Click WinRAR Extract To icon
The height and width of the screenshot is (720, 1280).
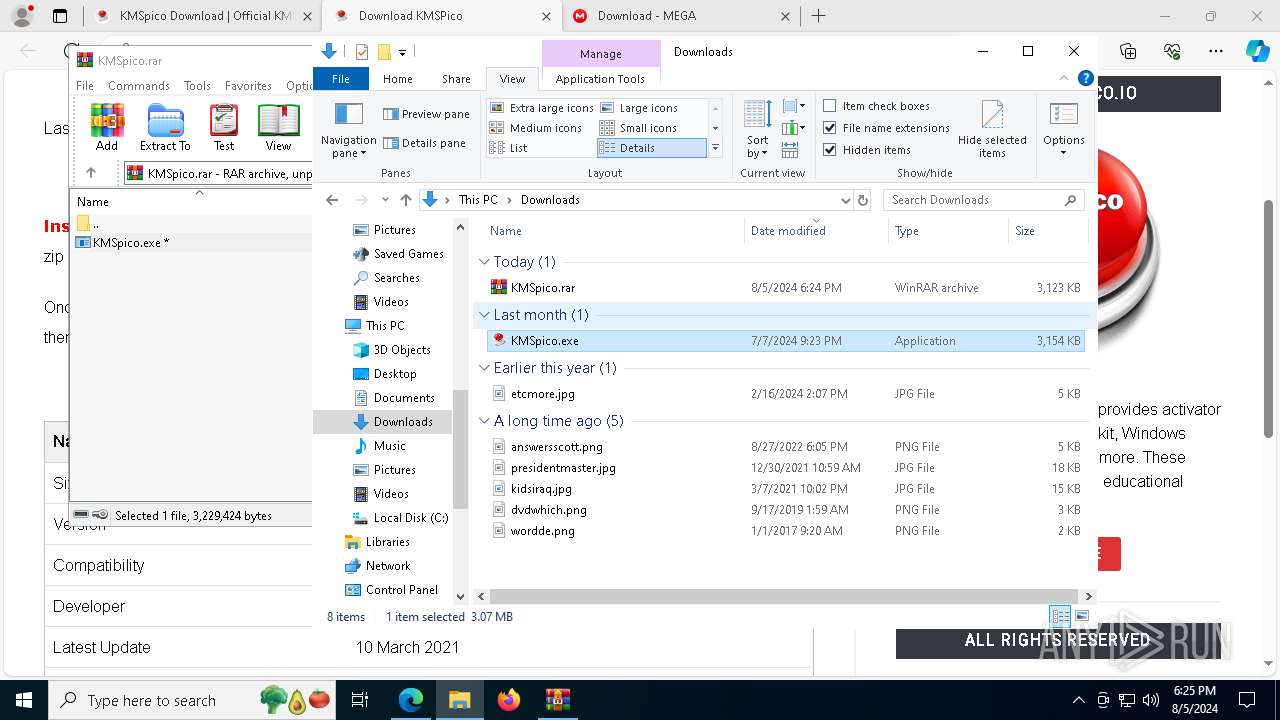pos(165,127)
